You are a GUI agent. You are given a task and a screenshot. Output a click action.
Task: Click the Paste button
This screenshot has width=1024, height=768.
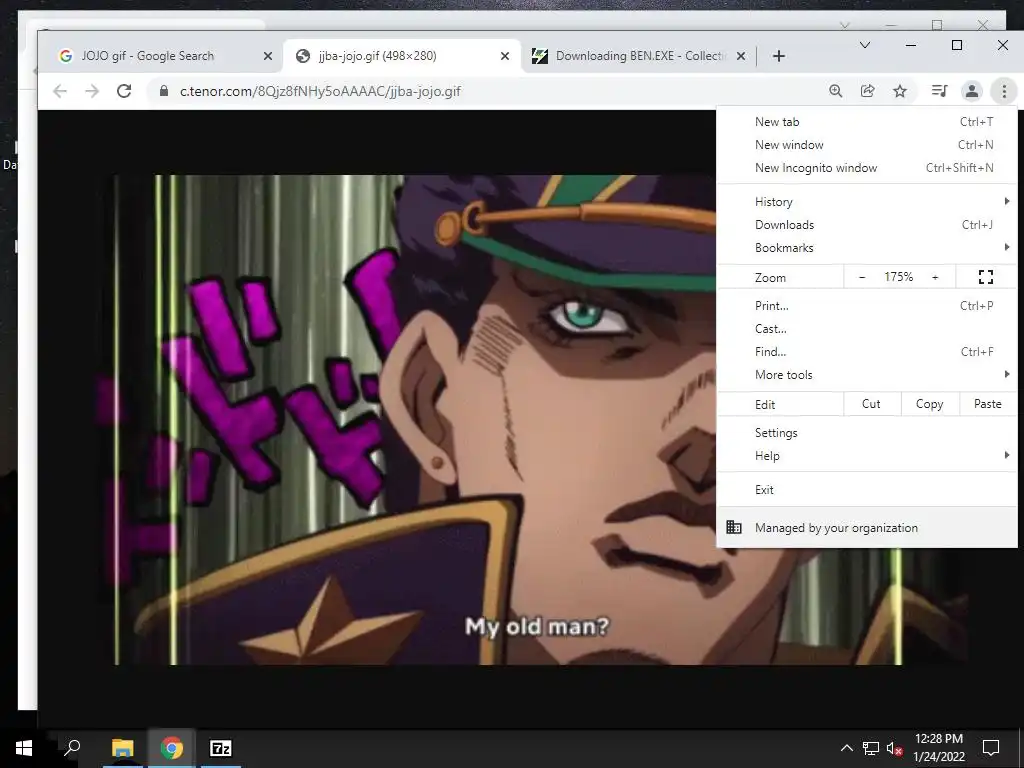(987, 404)
